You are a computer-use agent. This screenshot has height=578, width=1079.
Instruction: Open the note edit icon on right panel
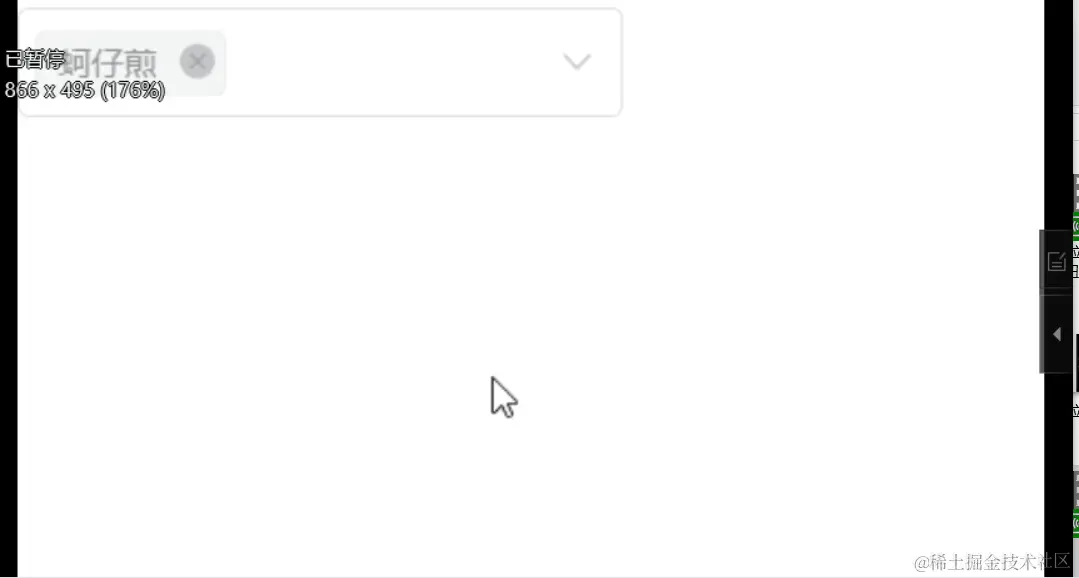click(1056, 262)
